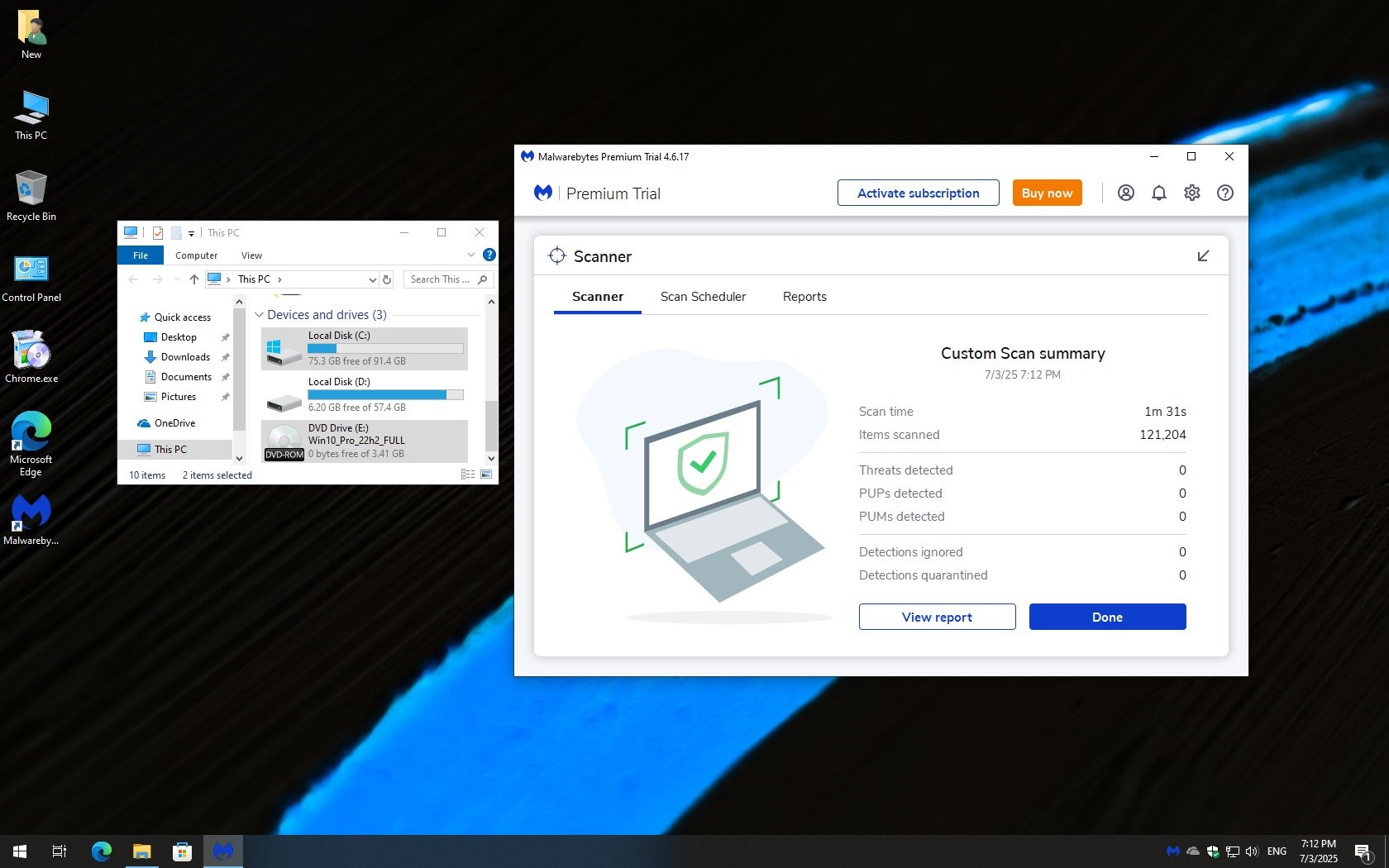The image size is (1389, 868).
Task: Switch File Explorer to large icons view
Action: pos(486,475)
